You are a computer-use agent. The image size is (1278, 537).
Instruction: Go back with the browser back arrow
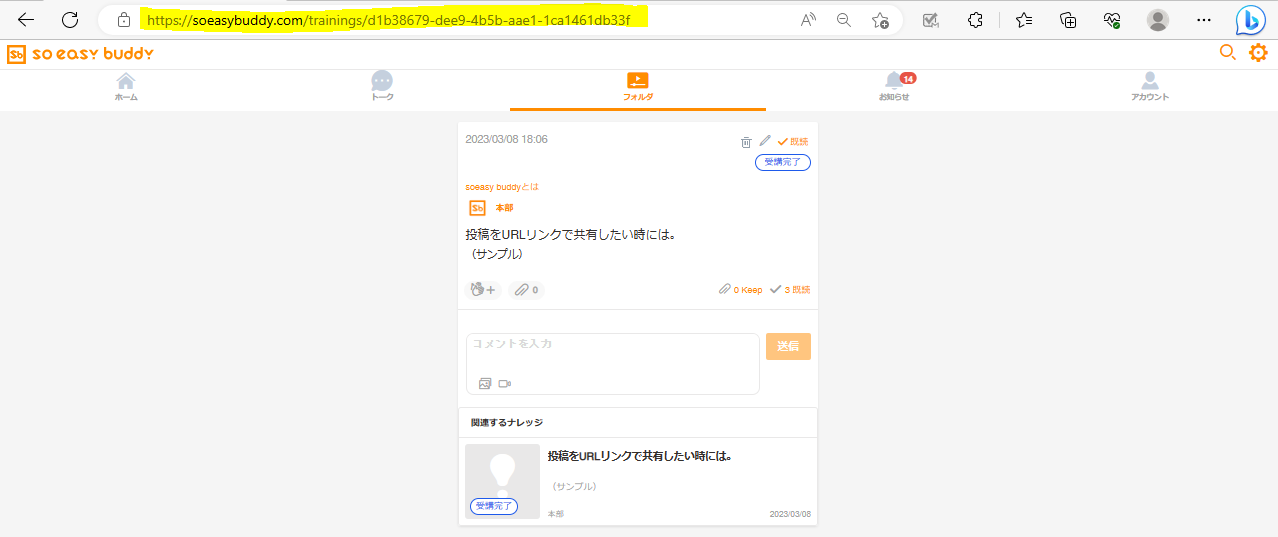coord(26,20)
